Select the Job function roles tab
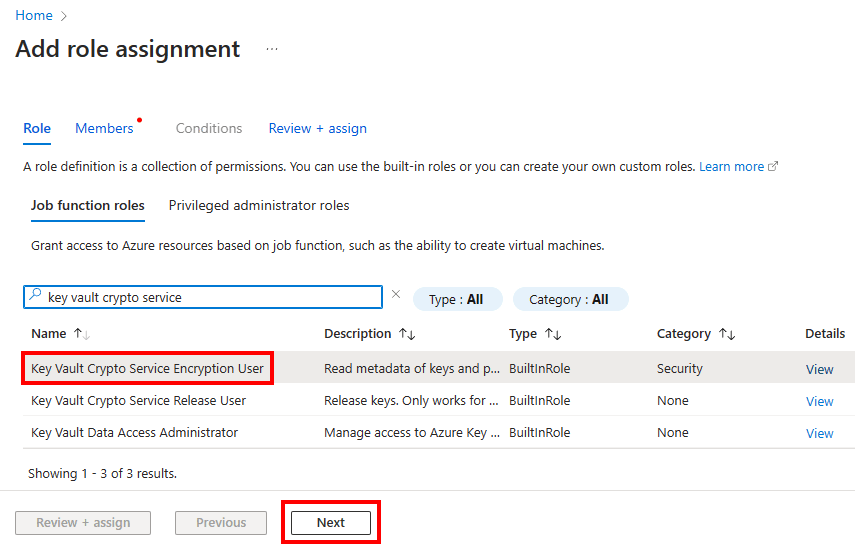 (x=88, y=205)
